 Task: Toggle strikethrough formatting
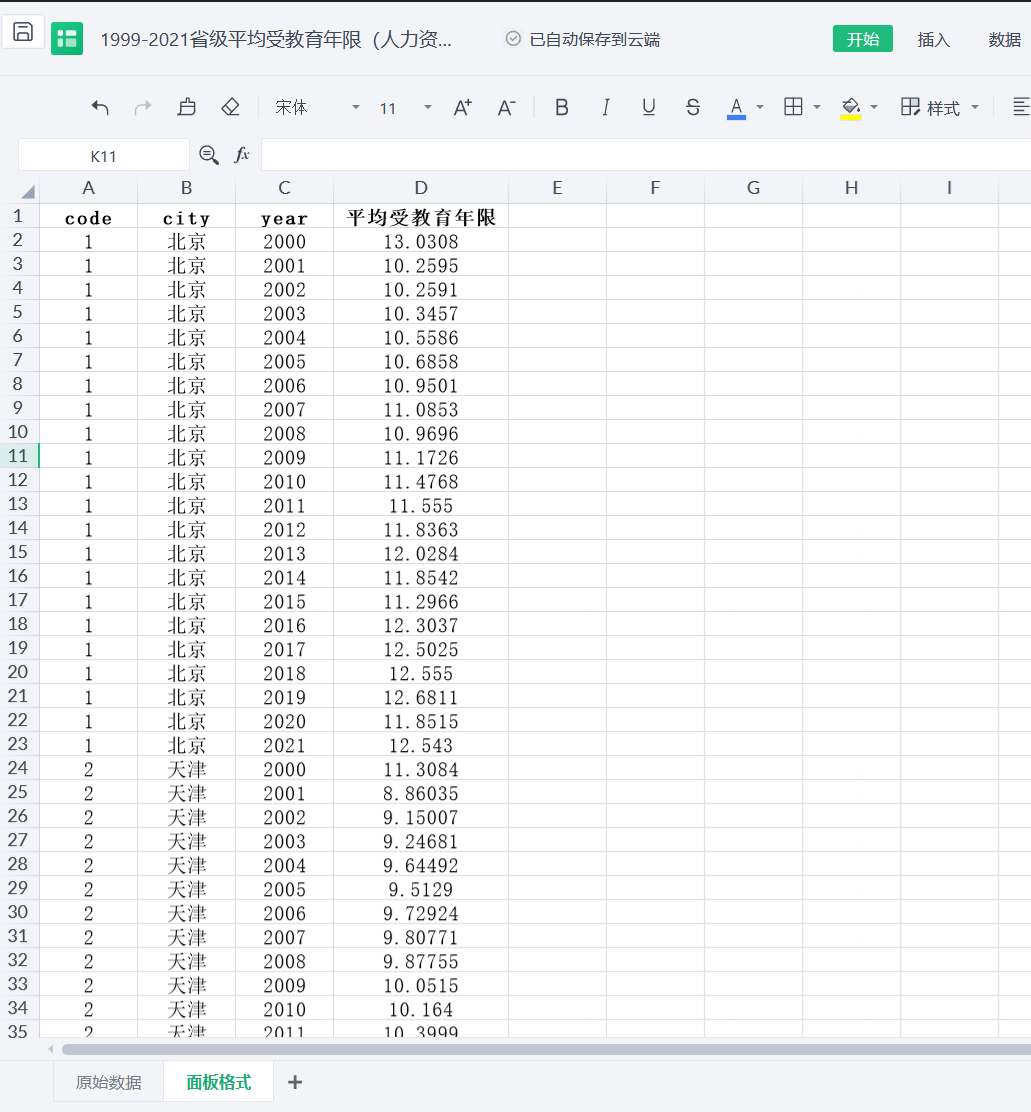[693, 107]
